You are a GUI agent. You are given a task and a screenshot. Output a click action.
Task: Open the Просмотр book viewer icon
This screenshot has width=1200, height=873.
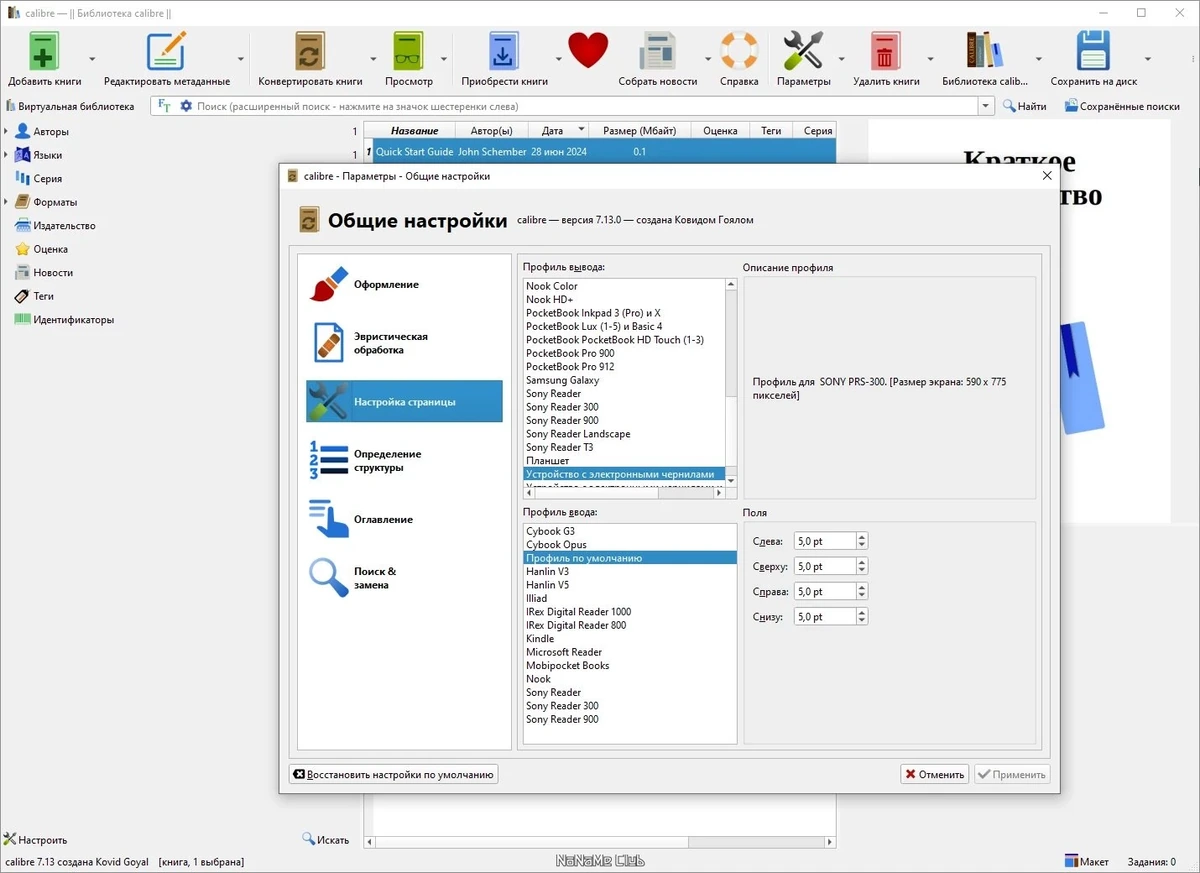click(409, 52)
